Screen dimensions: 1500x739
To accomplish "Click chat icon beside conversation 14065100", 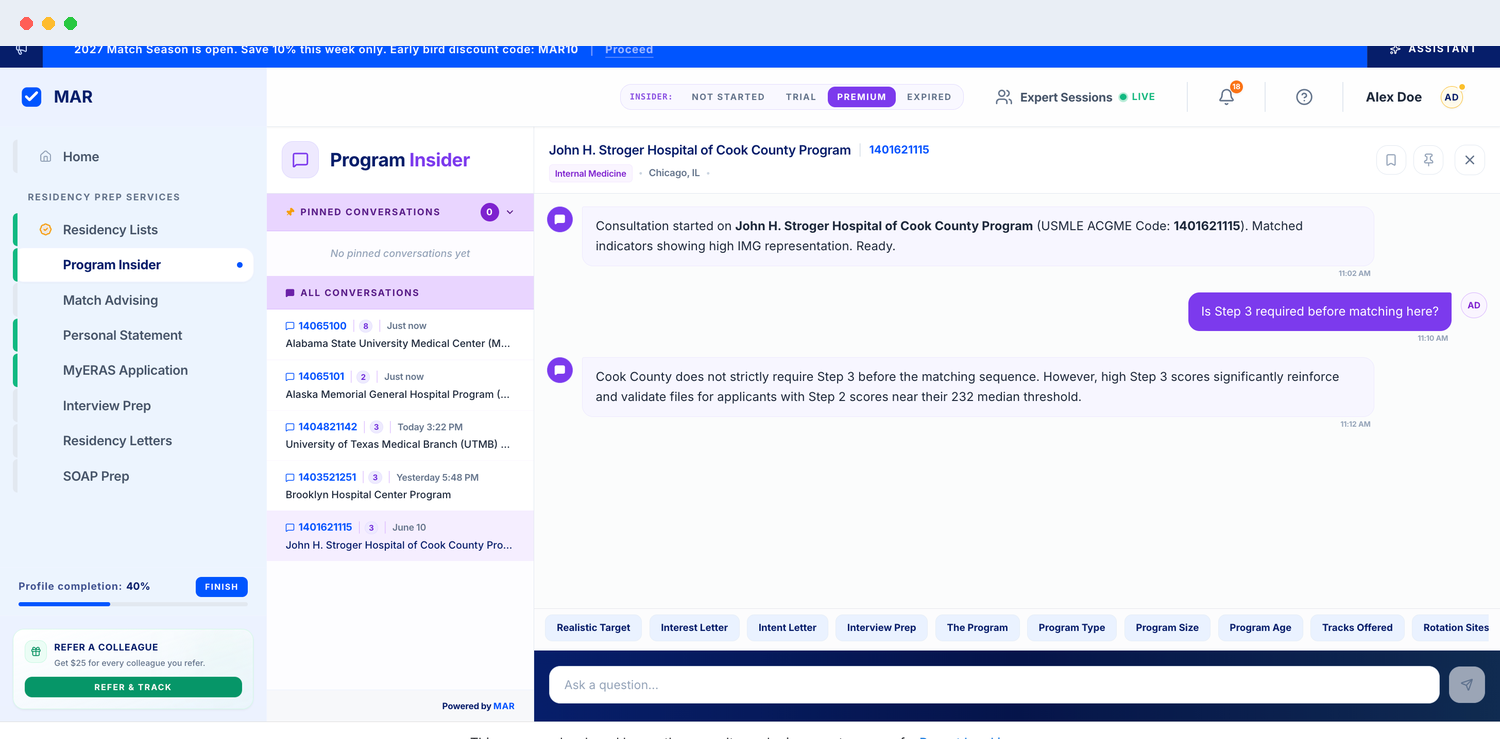I will [290, 326].
